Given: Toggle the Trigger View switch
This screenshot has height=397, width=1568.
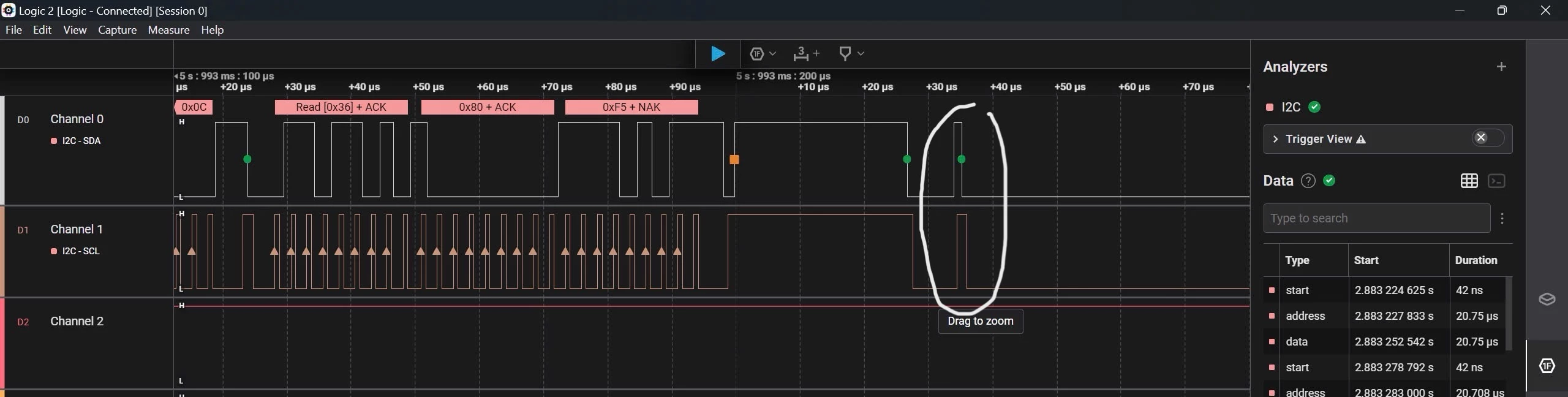Looking at the screenshot, I should 1488,138.
